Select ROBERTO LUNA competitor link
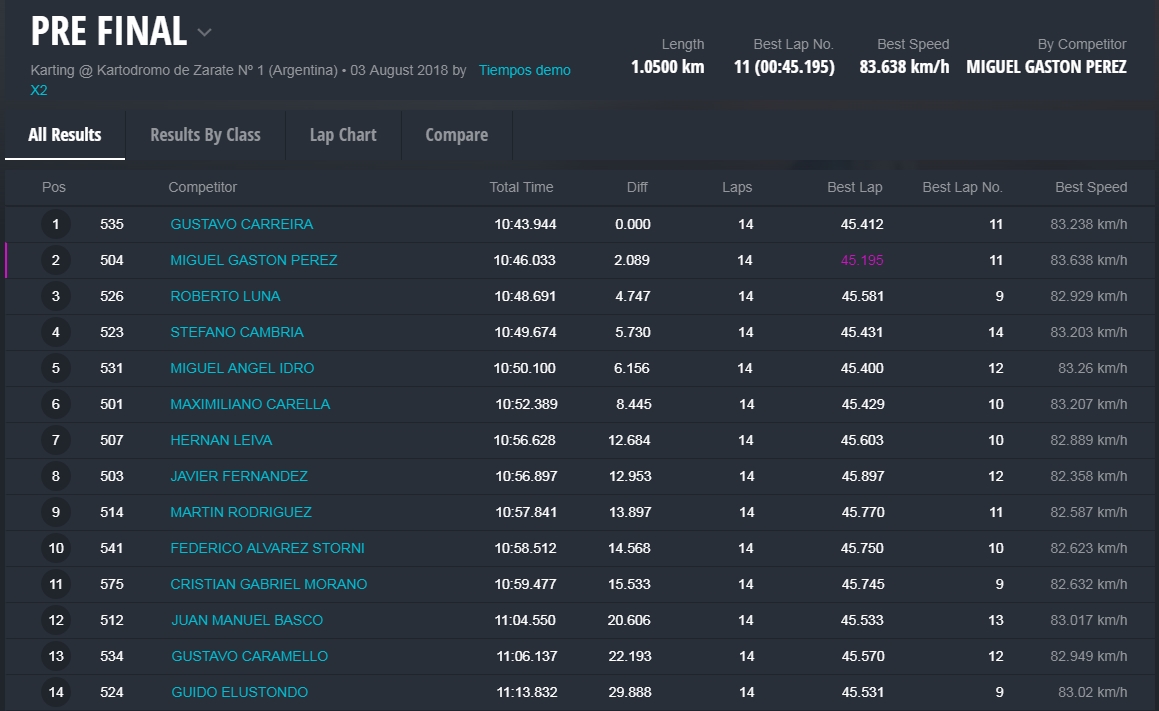 pyautogui.click(x=225, y=296)
